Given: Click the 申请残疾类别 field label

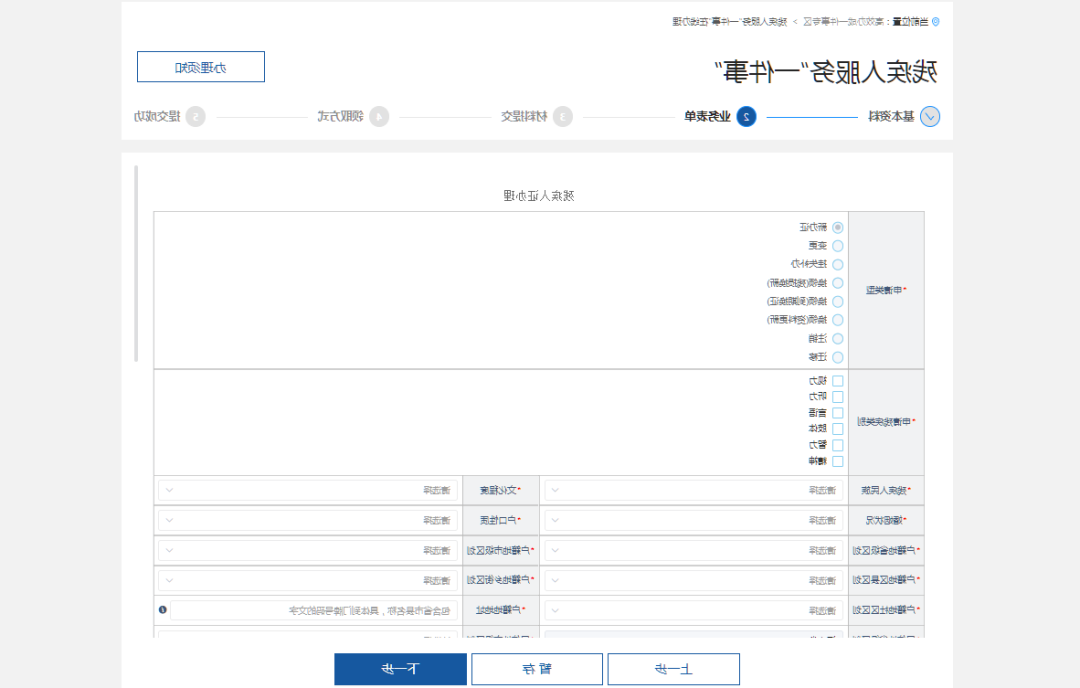Looking at the screenshot, I should click(x=886, y=421).
